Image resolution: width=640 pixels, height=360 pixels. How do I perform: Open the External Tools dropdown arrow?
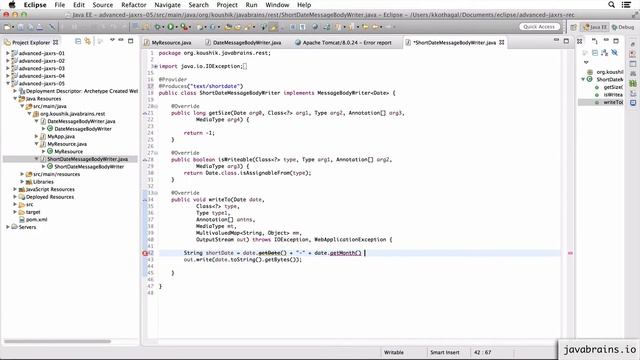[x=190, y=27]
